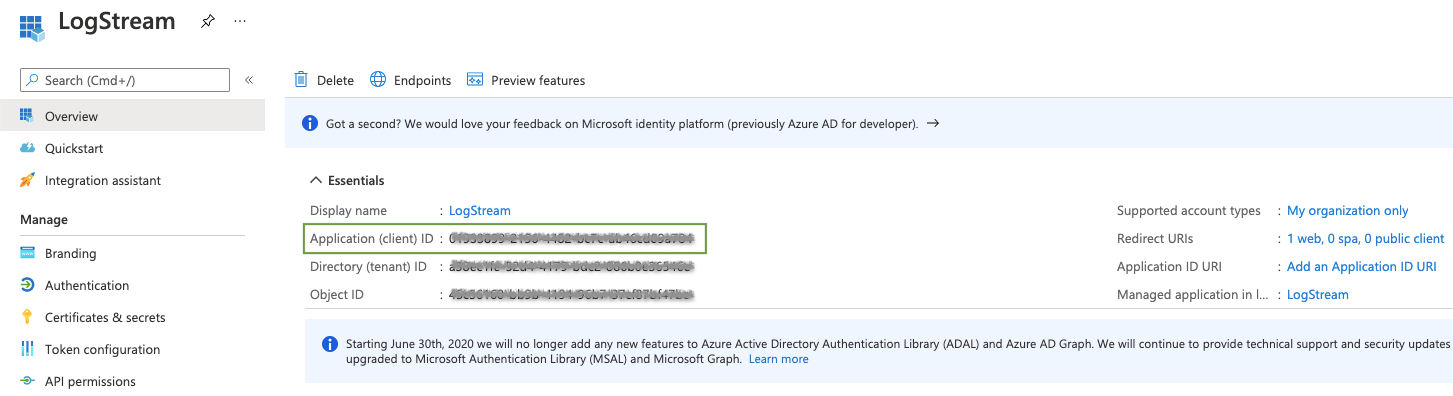The width and height of the screenshot is (1453, 396).
Task: Click the Quickstart cloud icon
Action: tap(27, 148)
